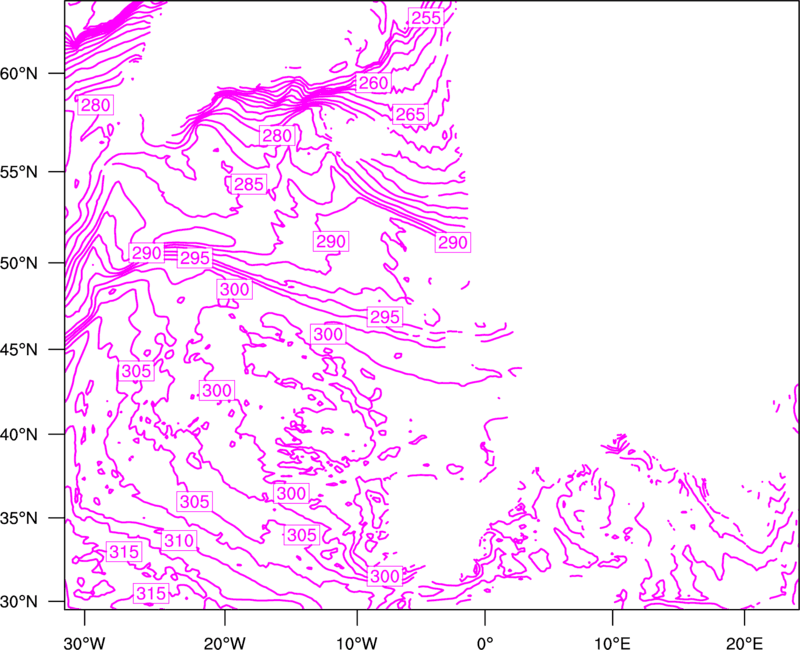Click the 255 contour label
800x650 pixels.
(x=426, y=18)
